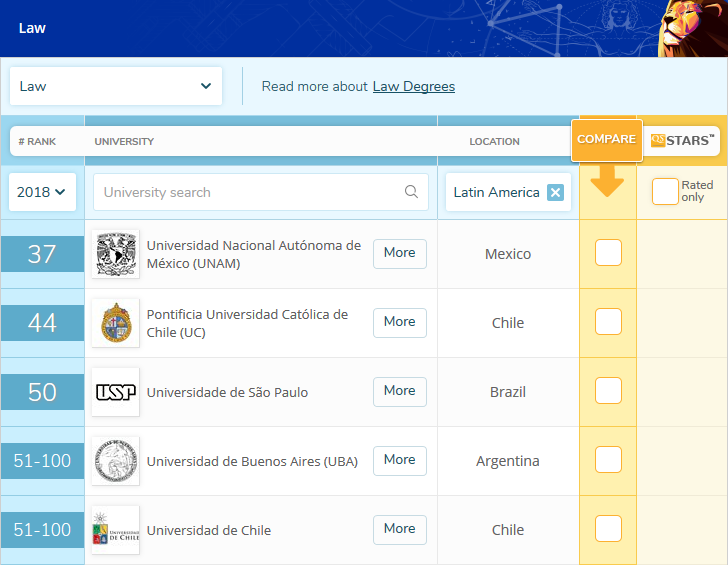Remove the Latin America location filter
The height and width of the screenshot is (565, 728).
tap(555, 192)
